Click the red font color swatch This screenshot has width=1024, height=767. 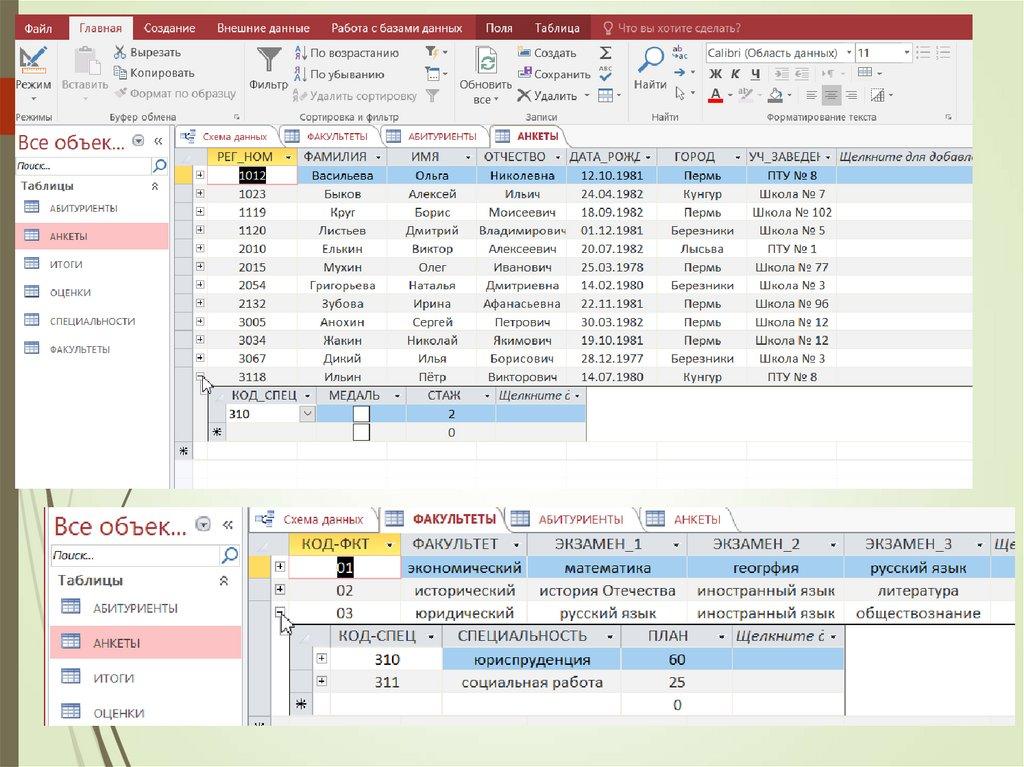[716, 97]
